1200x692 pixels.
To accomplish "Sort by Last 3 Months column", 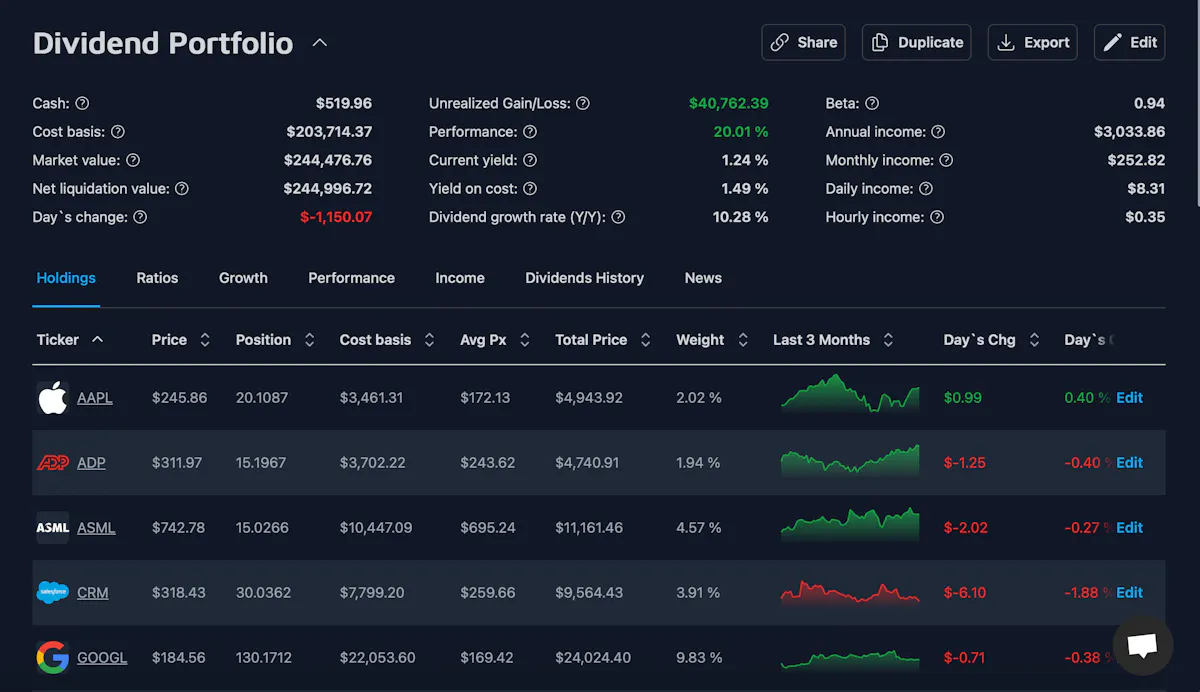I will (833, 340).
